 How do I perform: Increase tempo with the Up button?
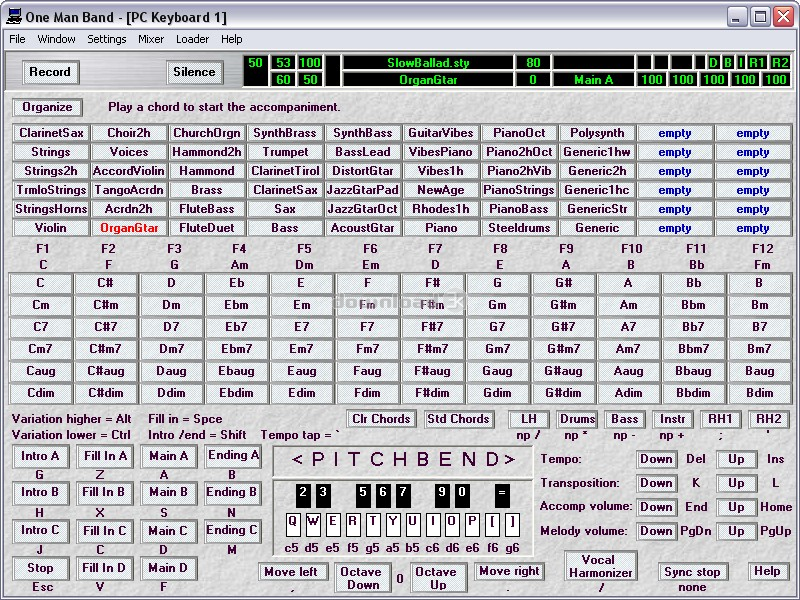click(x=736, y=459)
